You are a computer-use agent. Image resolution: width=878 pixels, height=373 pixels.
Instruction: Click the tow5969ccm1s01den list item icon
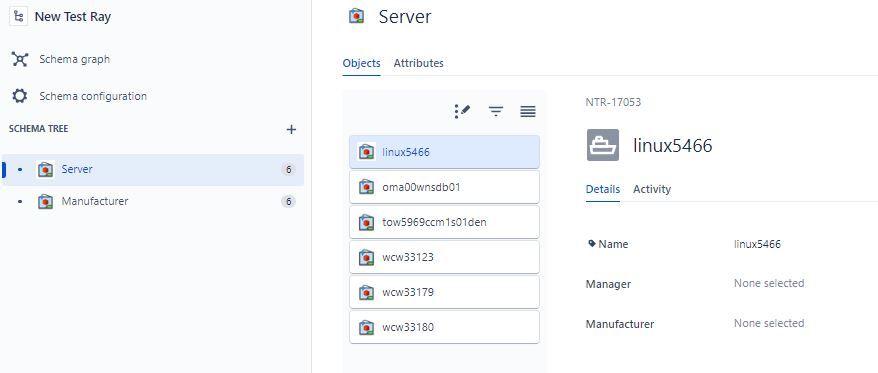366,222
